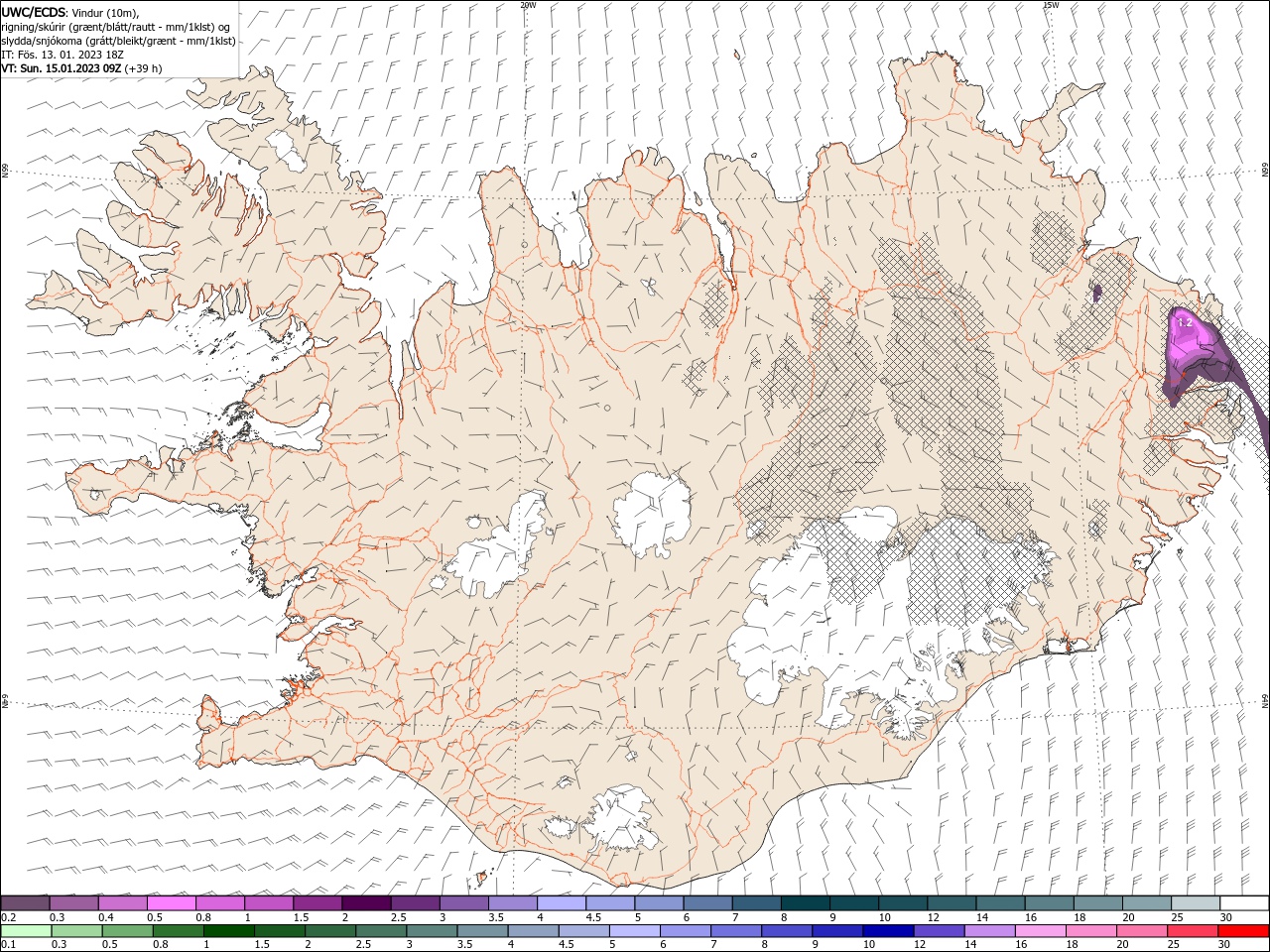Select the top legend dark teal swatch labeled 9
The image size is (1270, 952).
click(854, 902)
